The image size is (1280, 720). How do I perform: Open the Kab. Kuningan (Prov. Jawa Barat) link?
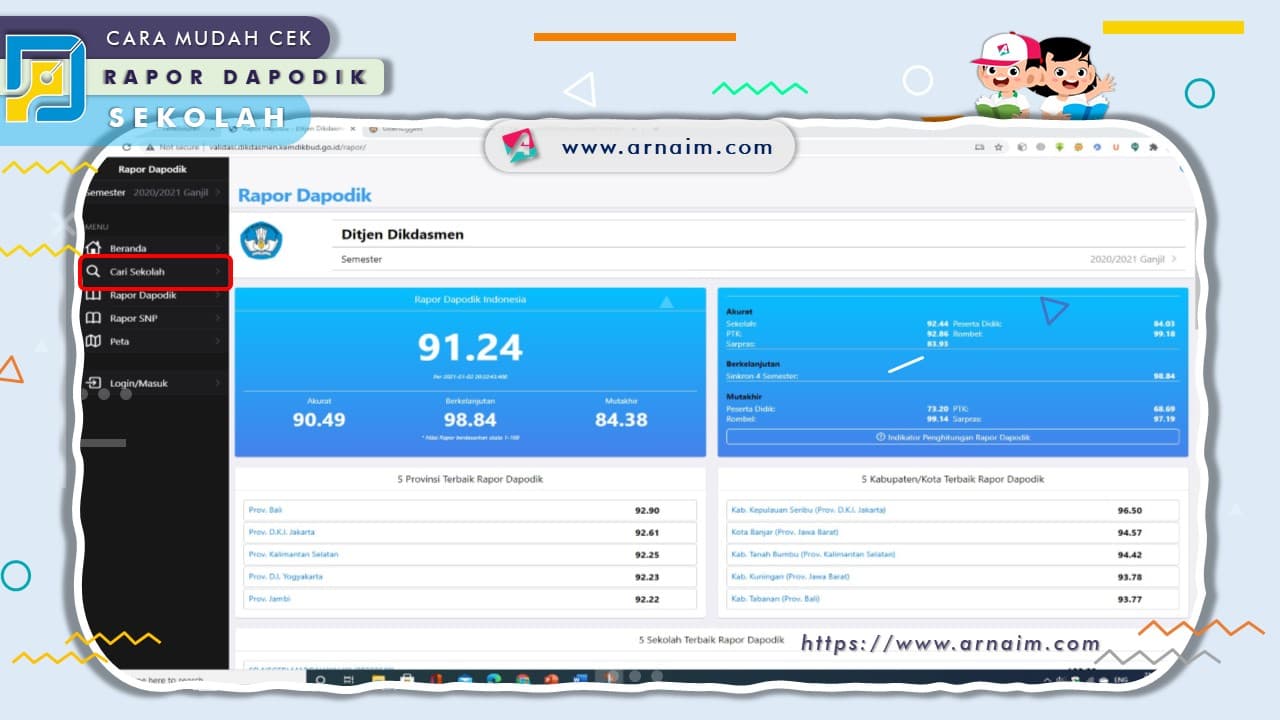pos(790,576)
